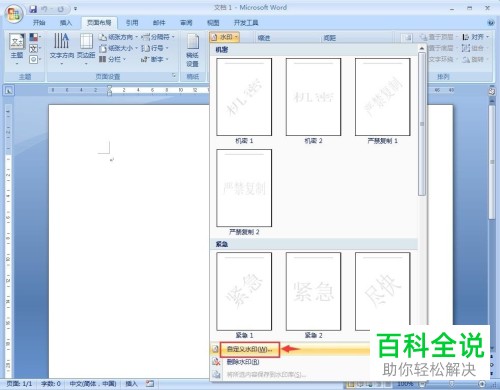The width and height of the screenshot is (500, 390).
Task: Click the watermark gallery scroll-up arrow
Action: tap(422, 49)
